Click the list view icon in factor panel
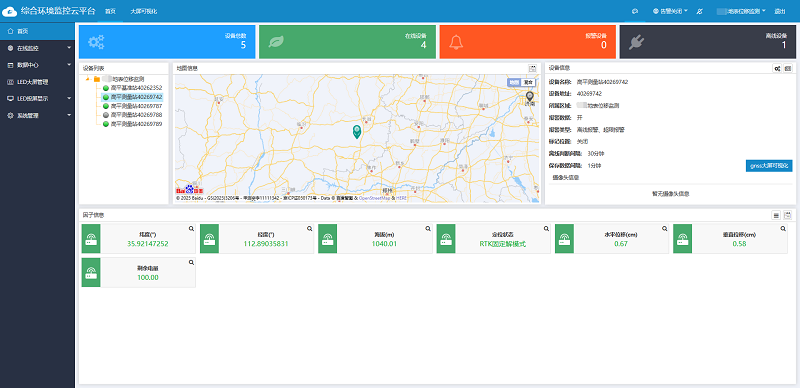Screen dimensions: 800x388 (776, 215)
